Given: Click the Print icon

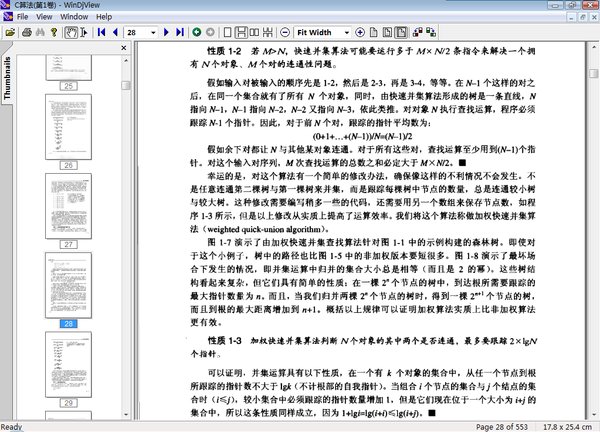Looking at the screenshot, I should 26,33.
